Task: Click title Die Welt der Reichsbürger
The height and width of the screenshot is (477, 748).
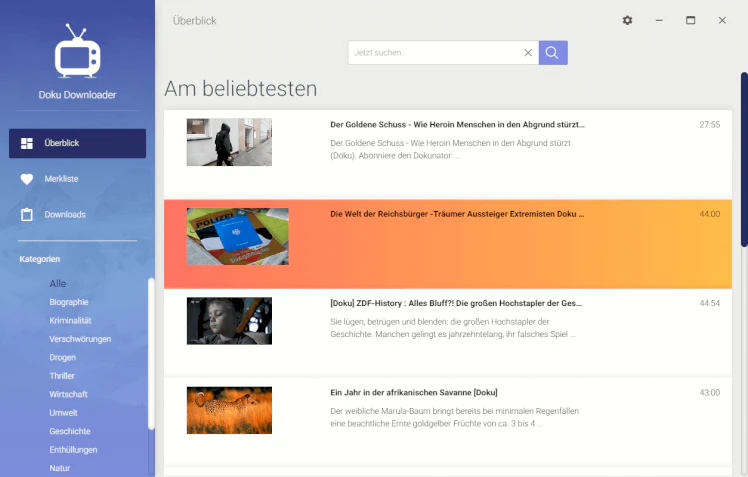Action: click(x=457, y=214)
